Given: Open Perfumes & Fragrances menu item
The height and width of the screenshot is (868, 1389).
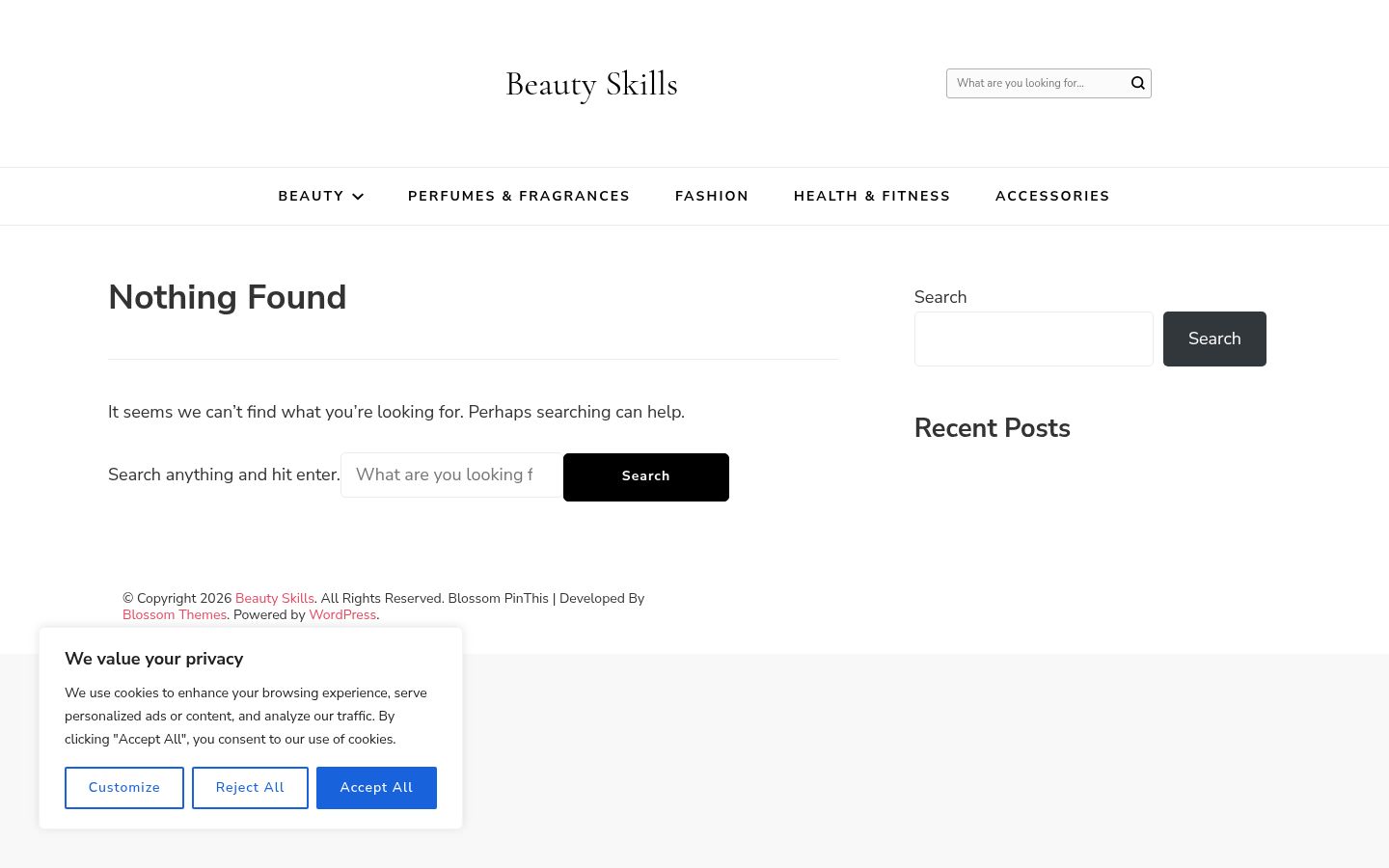Looking at the screenshot, I should [519, 196].
